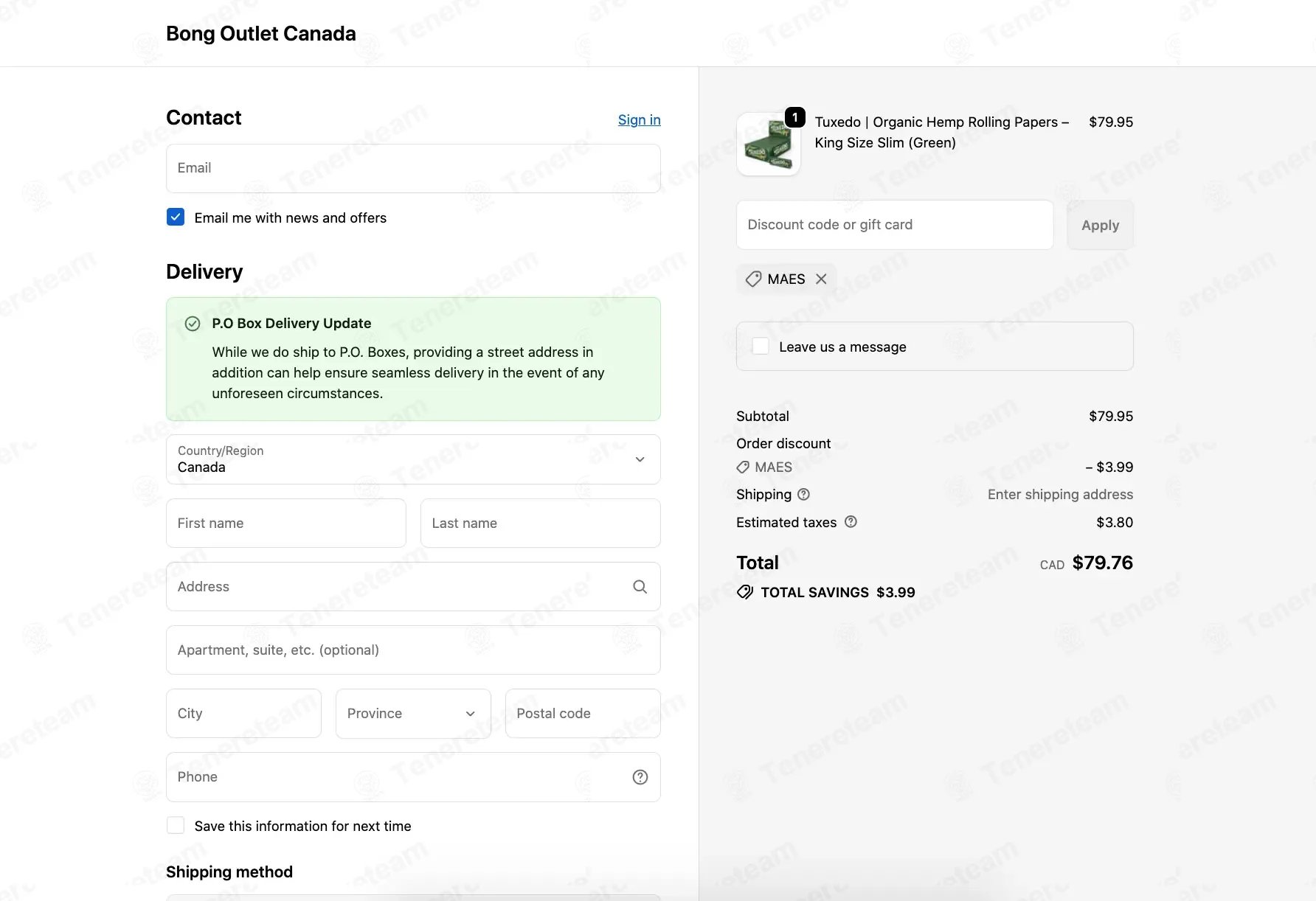Click the 'P.O Box Delivery Update' heading
This screenshot has height=901, width=1316.
pos(291,324)
